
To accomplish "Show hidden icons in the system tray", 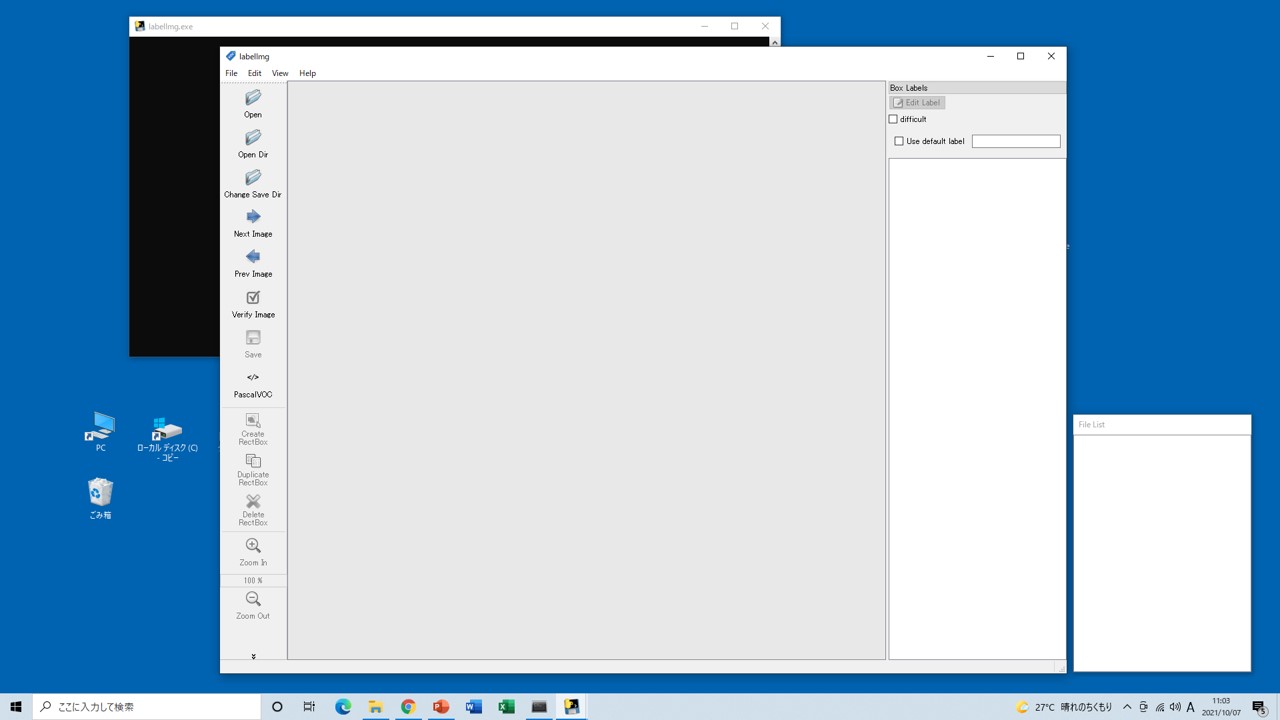I will point(1127,707).
